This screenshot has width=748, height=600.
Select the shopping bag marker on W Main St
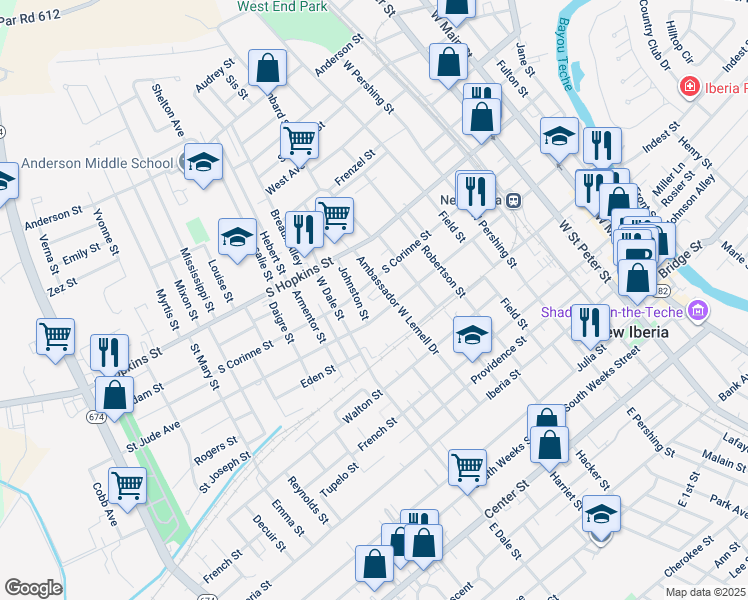[x=448, y=63]
